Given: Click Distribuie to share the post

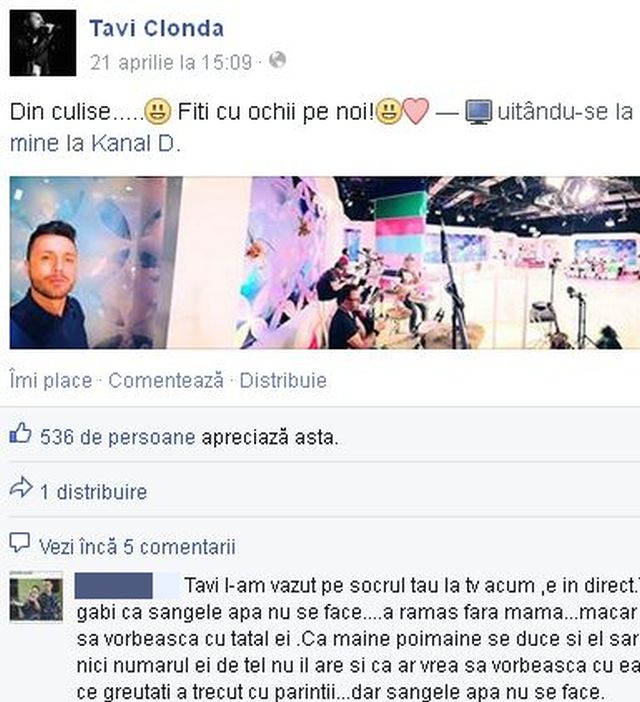Looking at the screenshot, I should coord(283,381).
